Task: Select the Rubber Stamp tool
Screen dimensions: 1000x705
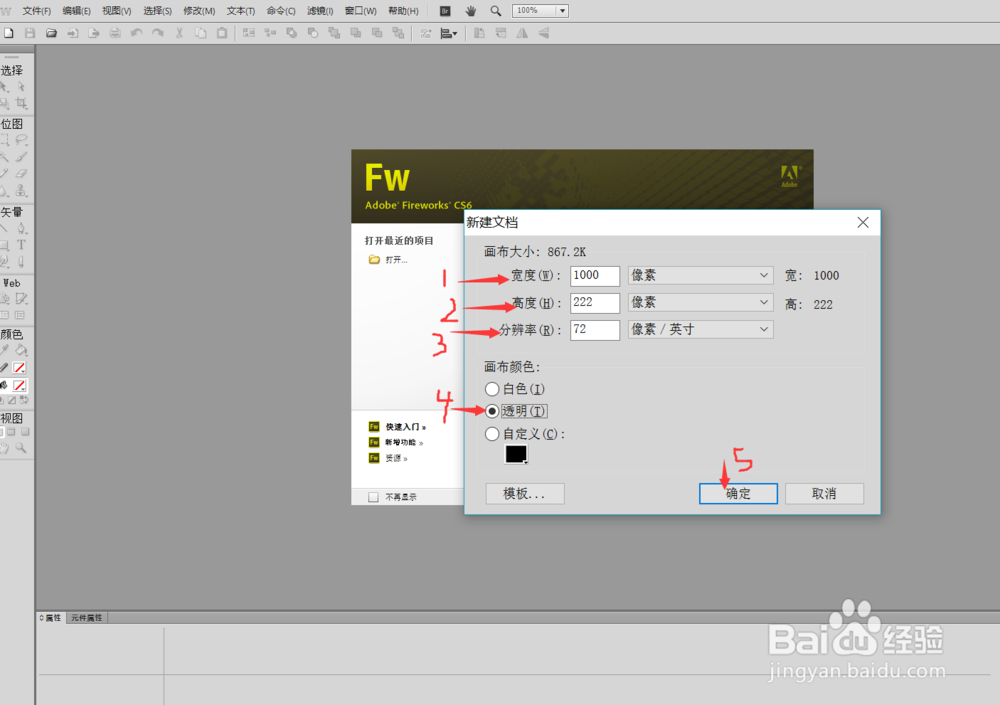Action: (x=21, y=190)
